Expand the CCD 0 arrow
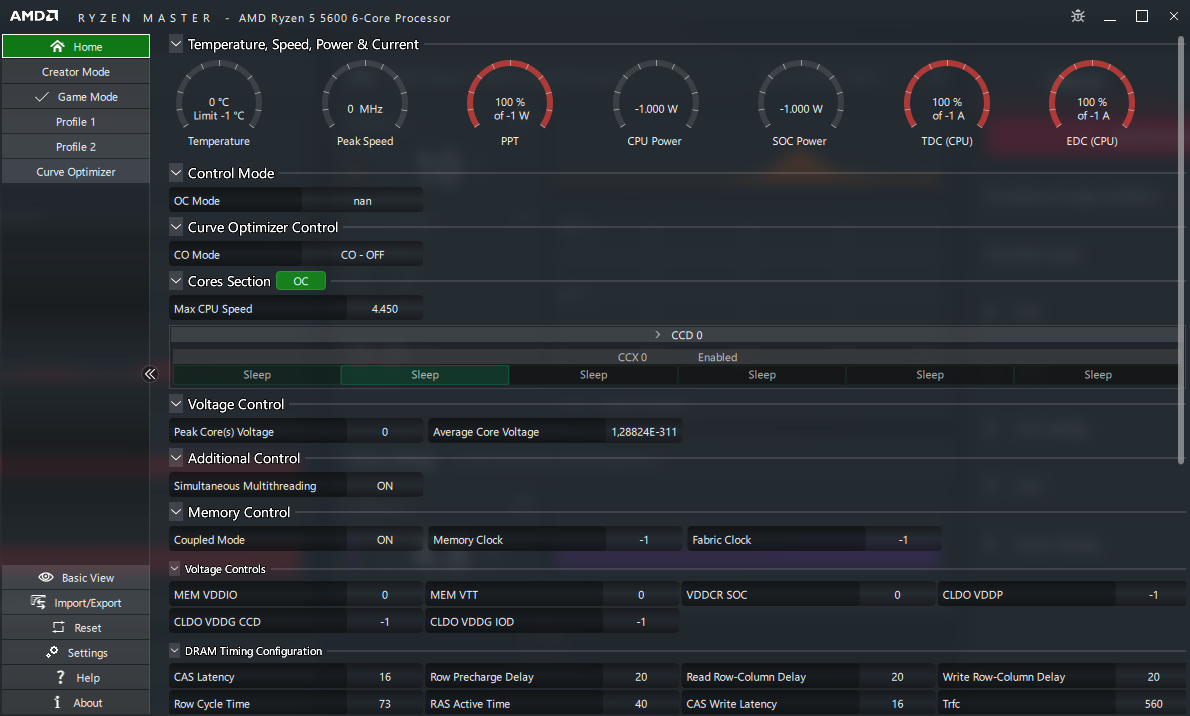 coord(658,335)
